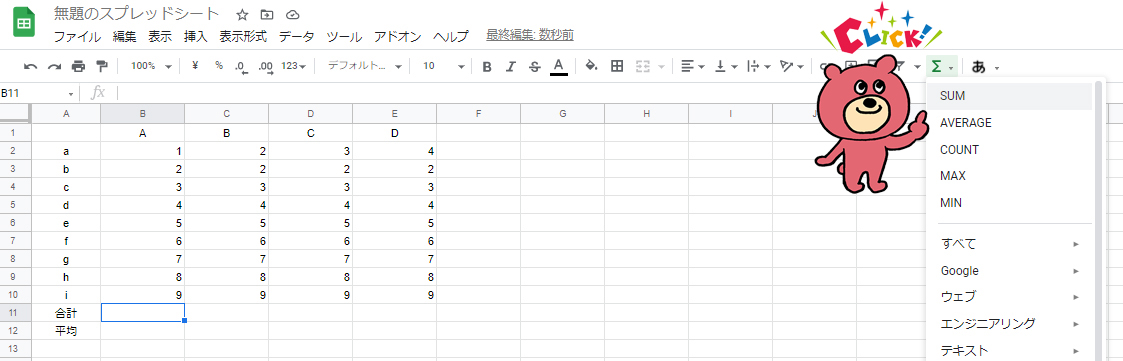This screenshot has height=361, width=1123.
Task: Open the borders tool
Action: [x=617, y=67]
